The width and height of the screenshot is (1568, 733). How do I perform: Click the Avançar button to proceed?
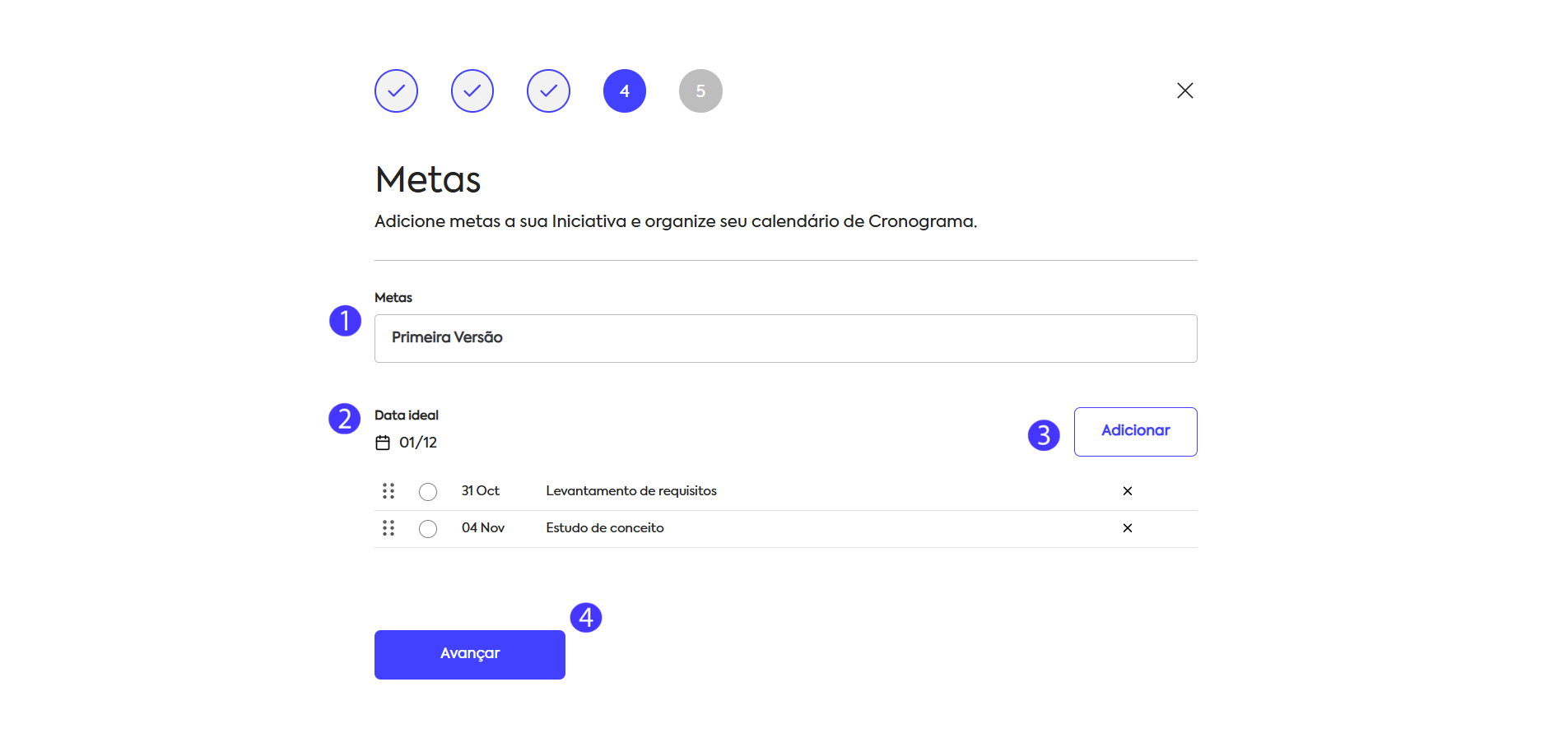[469, 654]
